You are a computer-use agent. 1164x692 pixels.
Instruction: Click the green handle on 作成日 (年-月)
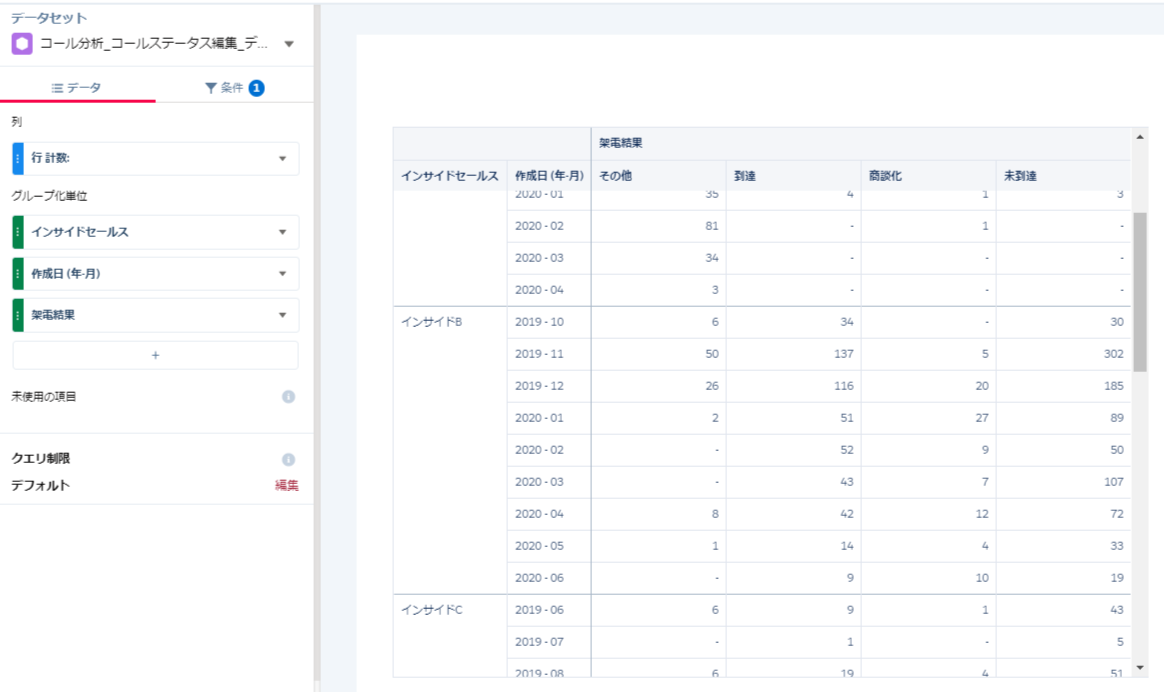(18, 273)
